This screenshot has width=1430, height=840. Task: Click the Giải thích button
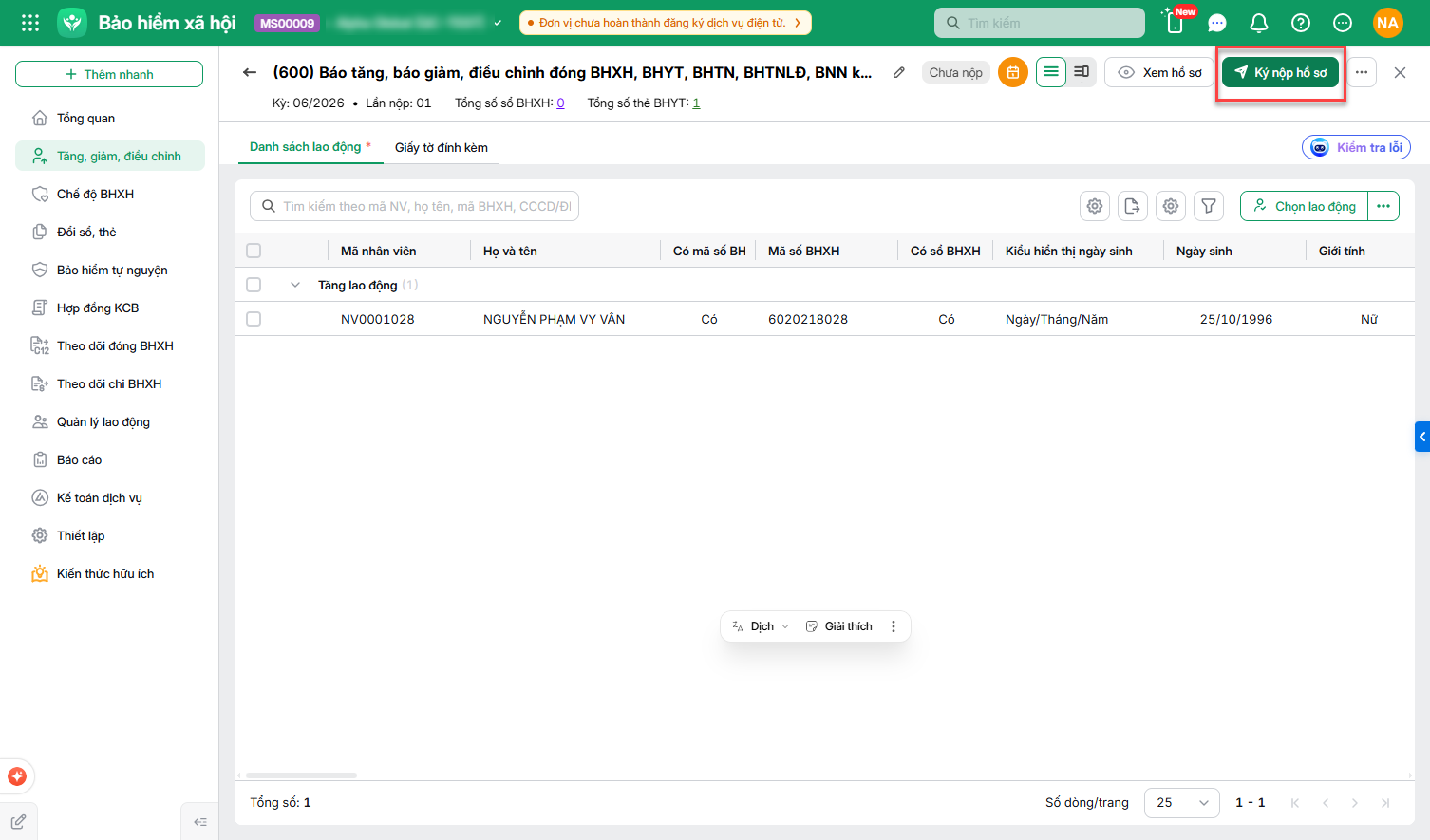click(x=839, y=626)
